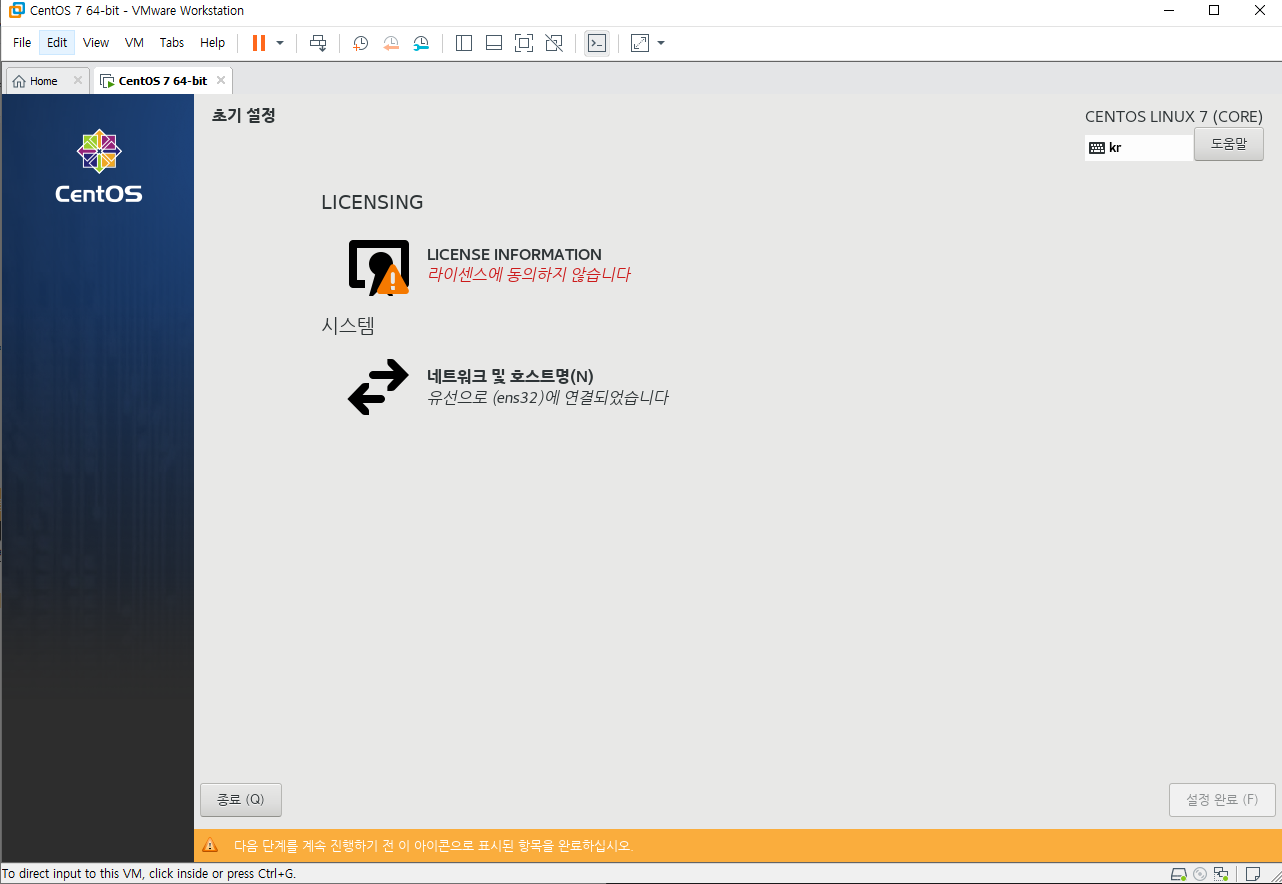Pause the virtual machine with the orange button
1282x884 pixels.
pyautogui.click(x=259, y=43)
